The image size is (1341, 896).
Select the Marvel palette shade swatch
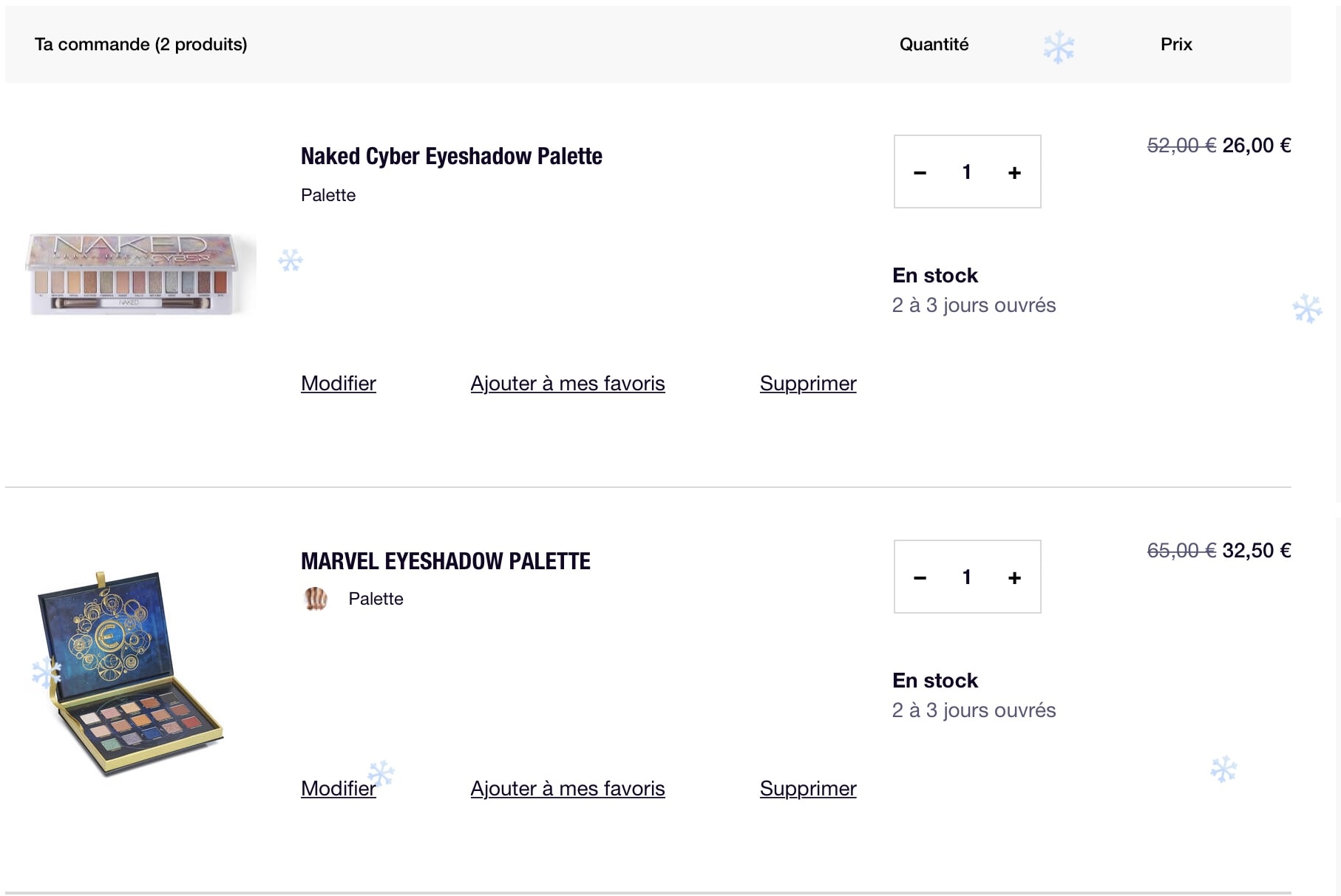tap(316, 599)
